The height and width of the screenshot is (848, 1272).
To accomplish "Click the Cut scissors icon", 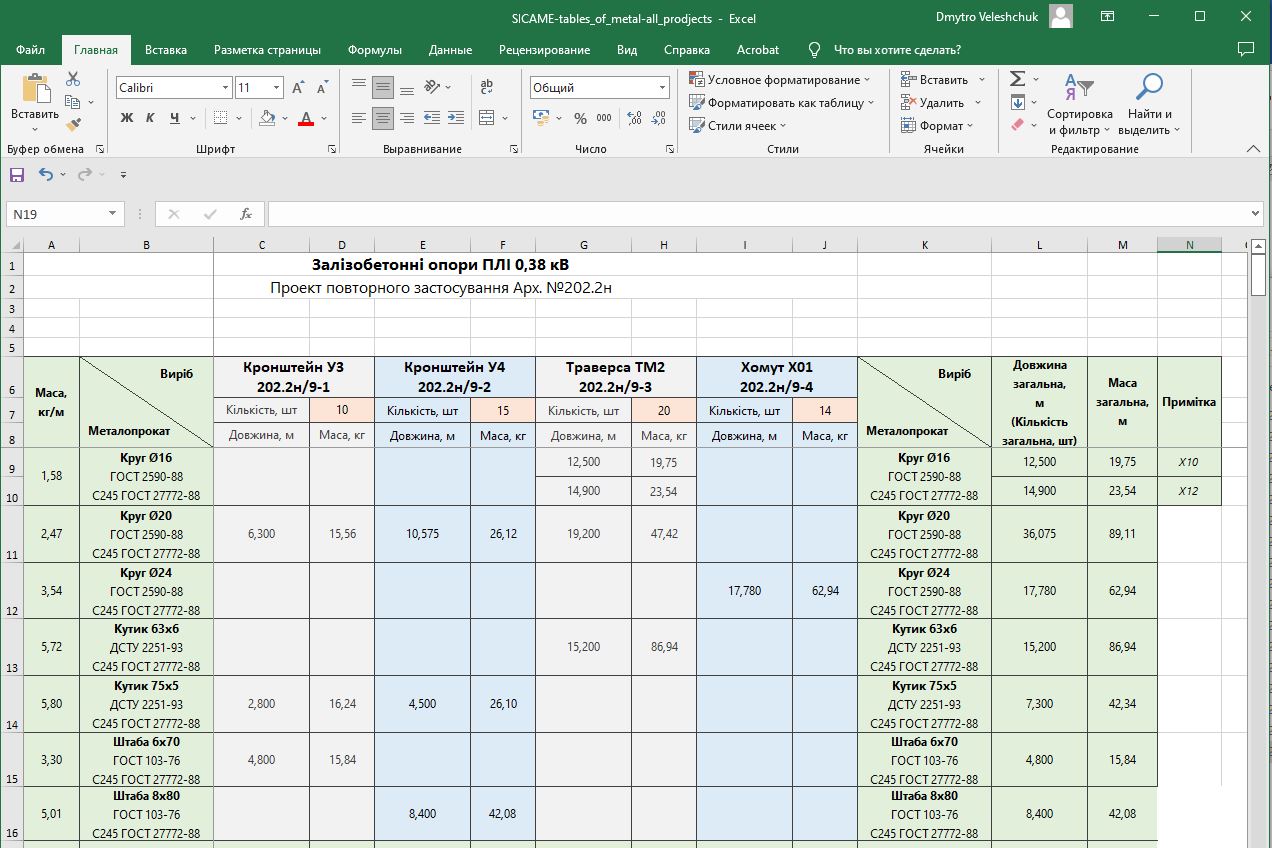I will click(x=73, y=79).
